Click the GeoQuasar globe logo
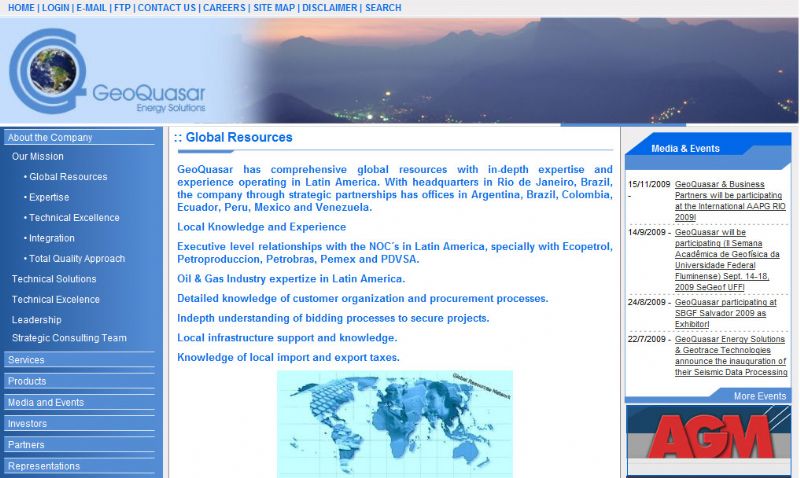Image resolution: width=800 pixels, height=478 pixels. pos(47,71)
